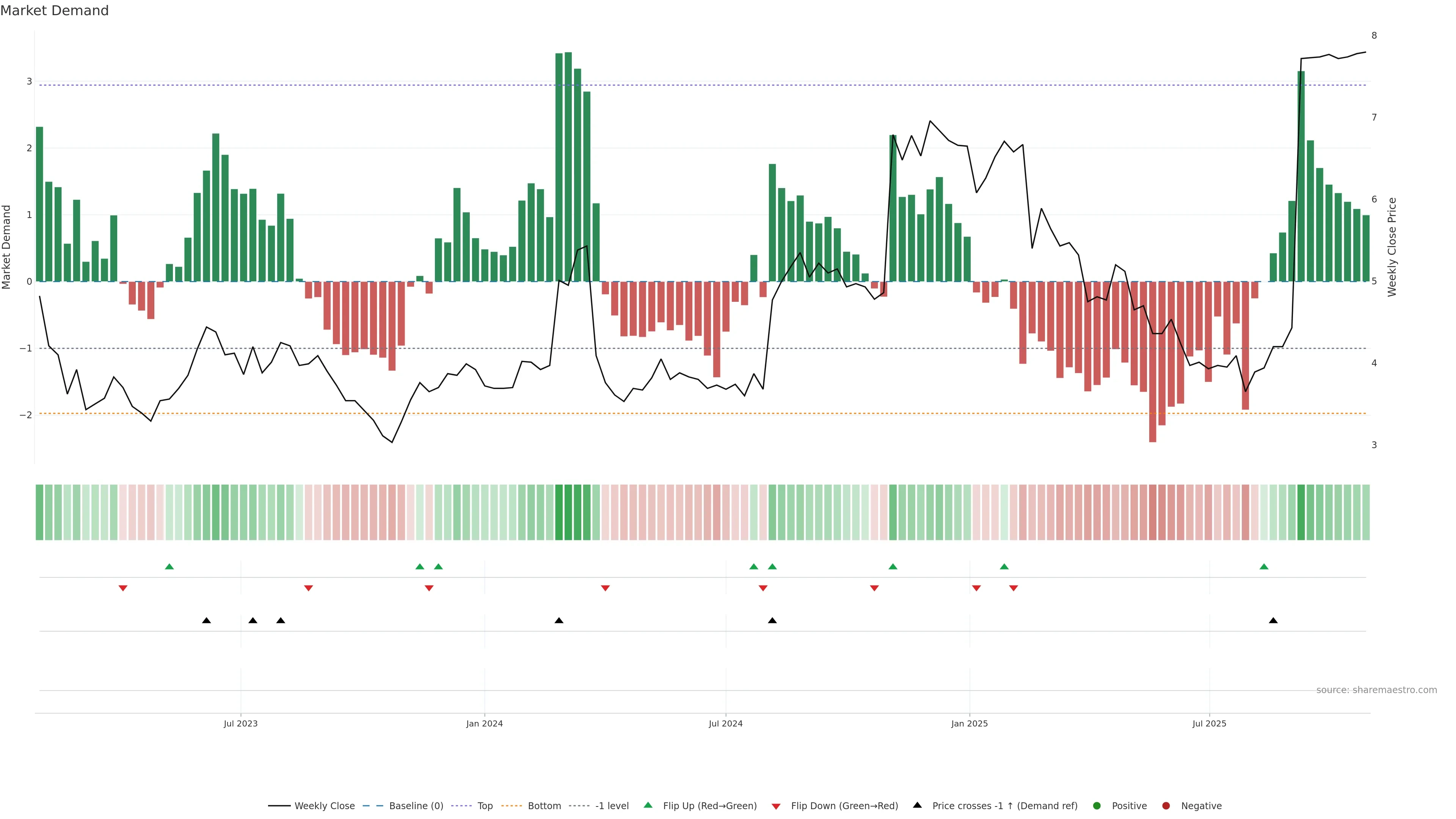Click red Flip Down legend triangle icon
1456x819 pixels.
coord(776,806)
